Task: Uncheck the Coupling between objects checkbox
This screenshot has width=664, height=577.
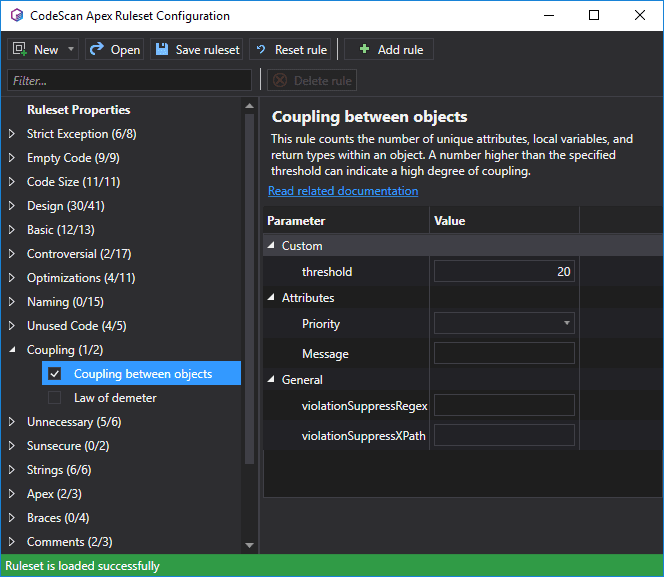Action: pyautogui.click(x=55, y=374)
